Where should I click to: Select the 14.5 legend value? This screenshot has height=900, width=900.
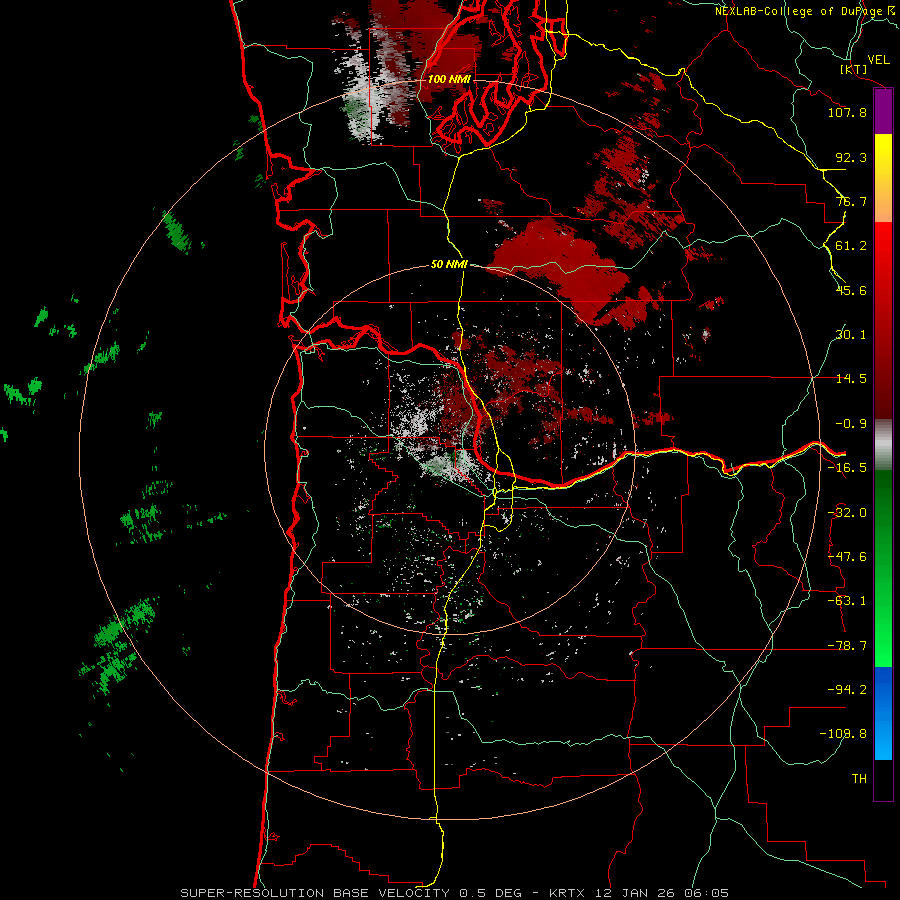(x=851, y=379)
